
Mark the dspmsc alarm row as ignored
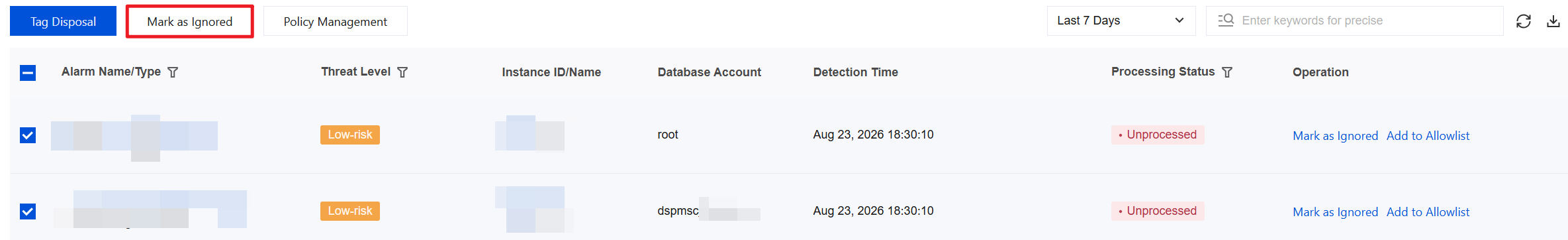1335,211
